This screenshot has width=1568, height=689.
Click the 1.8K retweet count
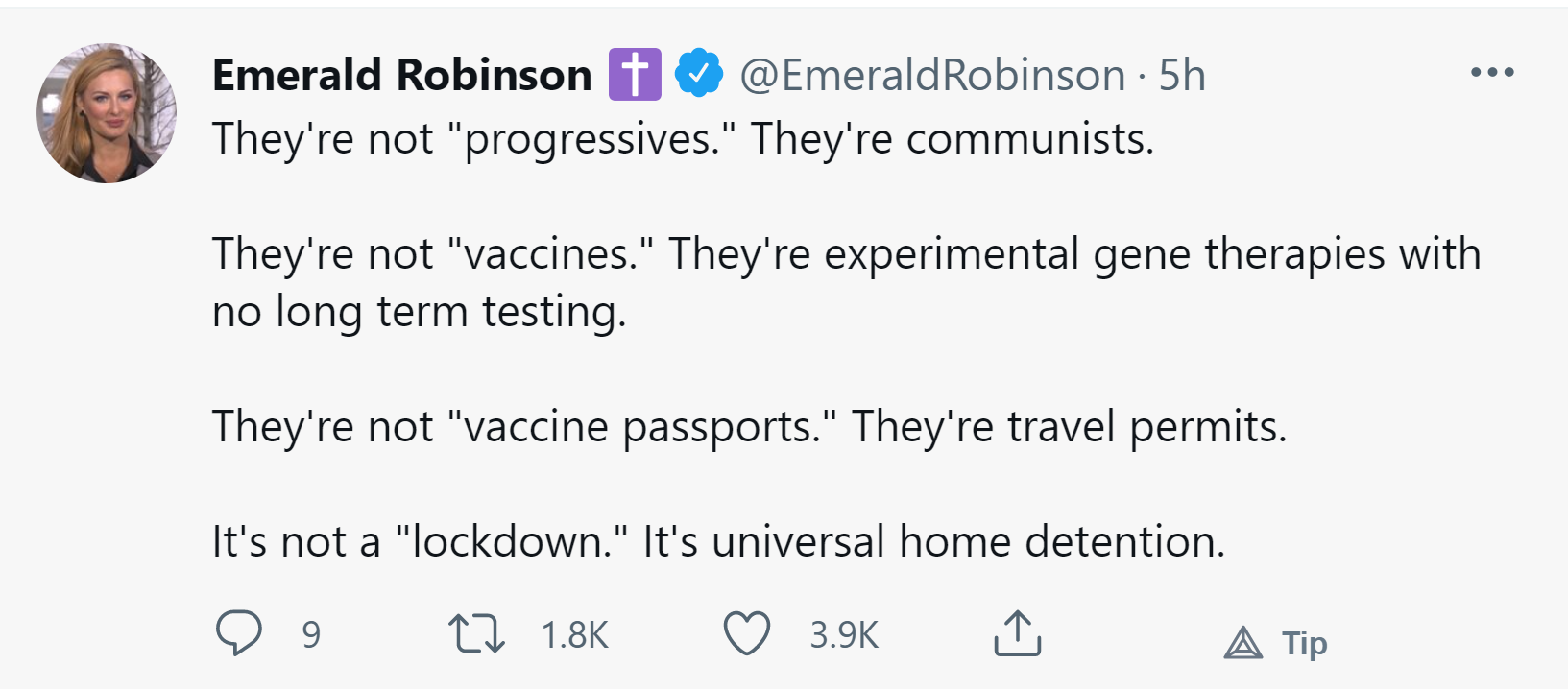pyautogui.click(x=574, y=634)
